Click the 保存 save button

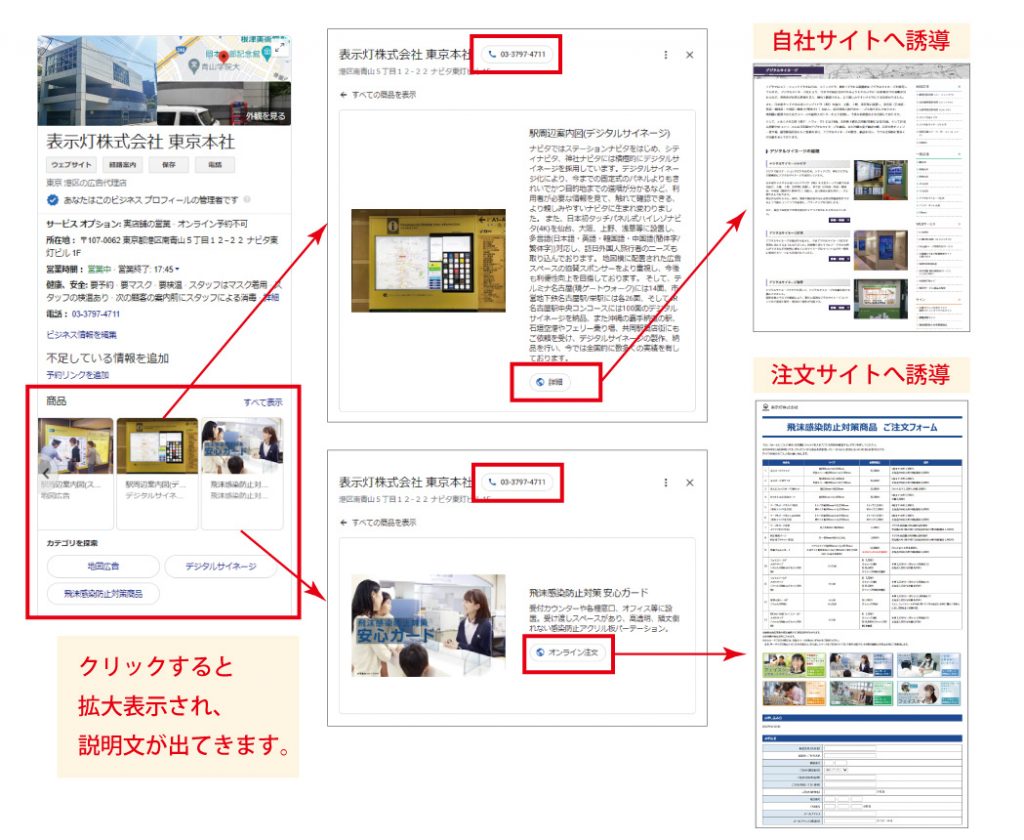click(x=168, y=165)
